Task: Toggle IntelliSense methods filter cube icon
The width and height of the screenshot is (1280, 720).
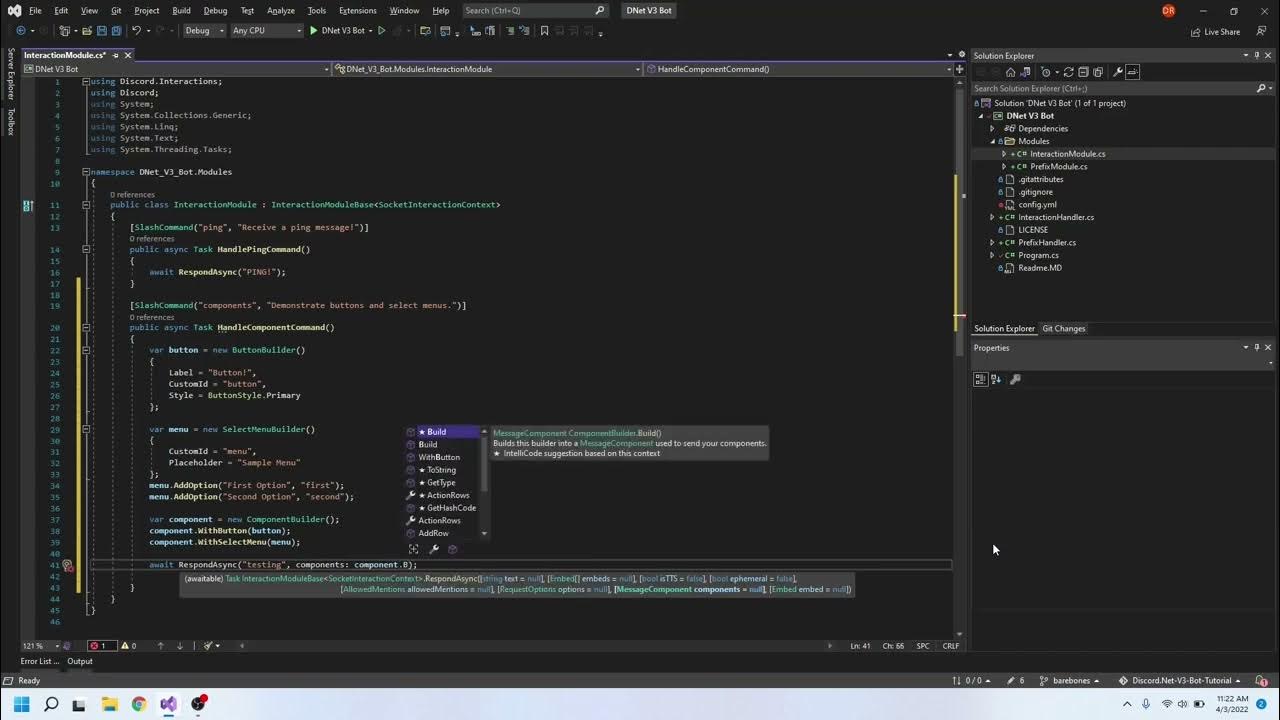Action: (452, 549)
